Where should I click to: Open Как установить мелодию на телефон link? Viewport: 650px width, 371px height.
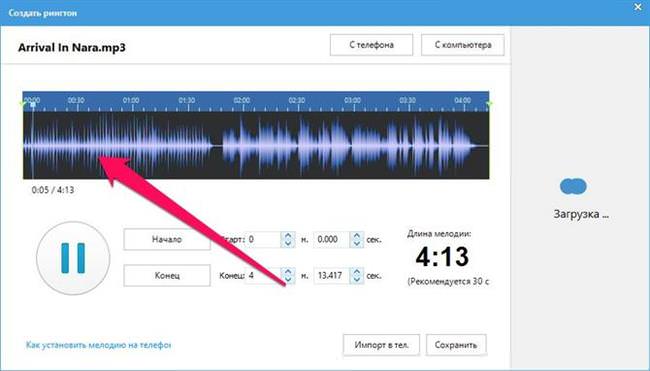[x=99, y=345]
